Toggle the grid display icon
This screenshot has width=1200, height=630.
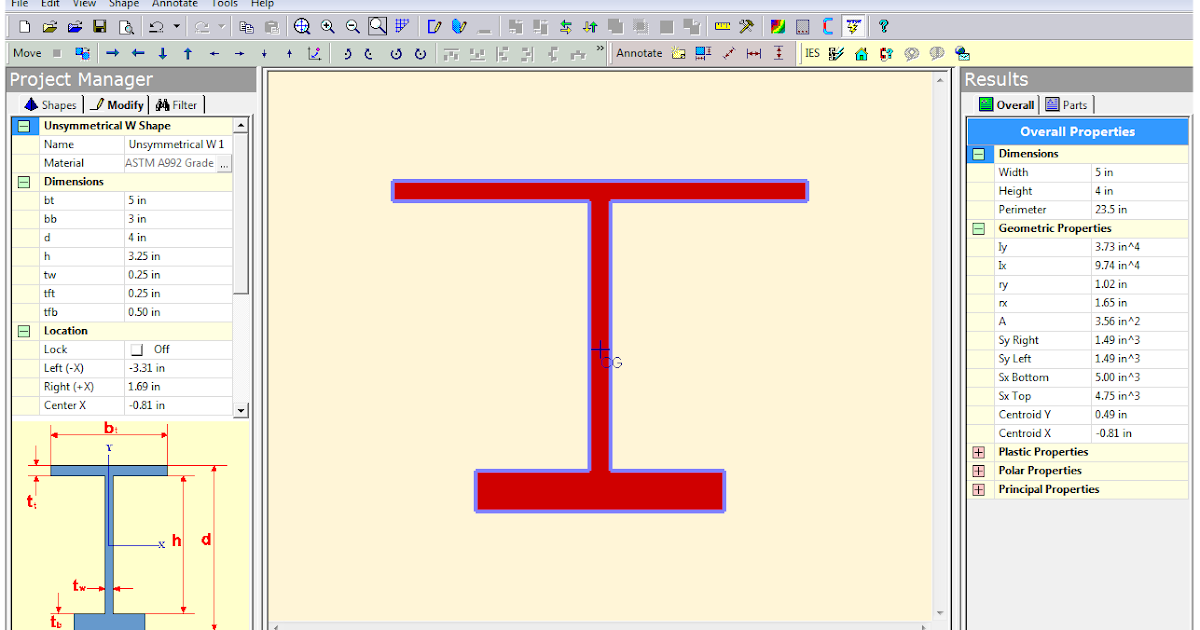402,27
